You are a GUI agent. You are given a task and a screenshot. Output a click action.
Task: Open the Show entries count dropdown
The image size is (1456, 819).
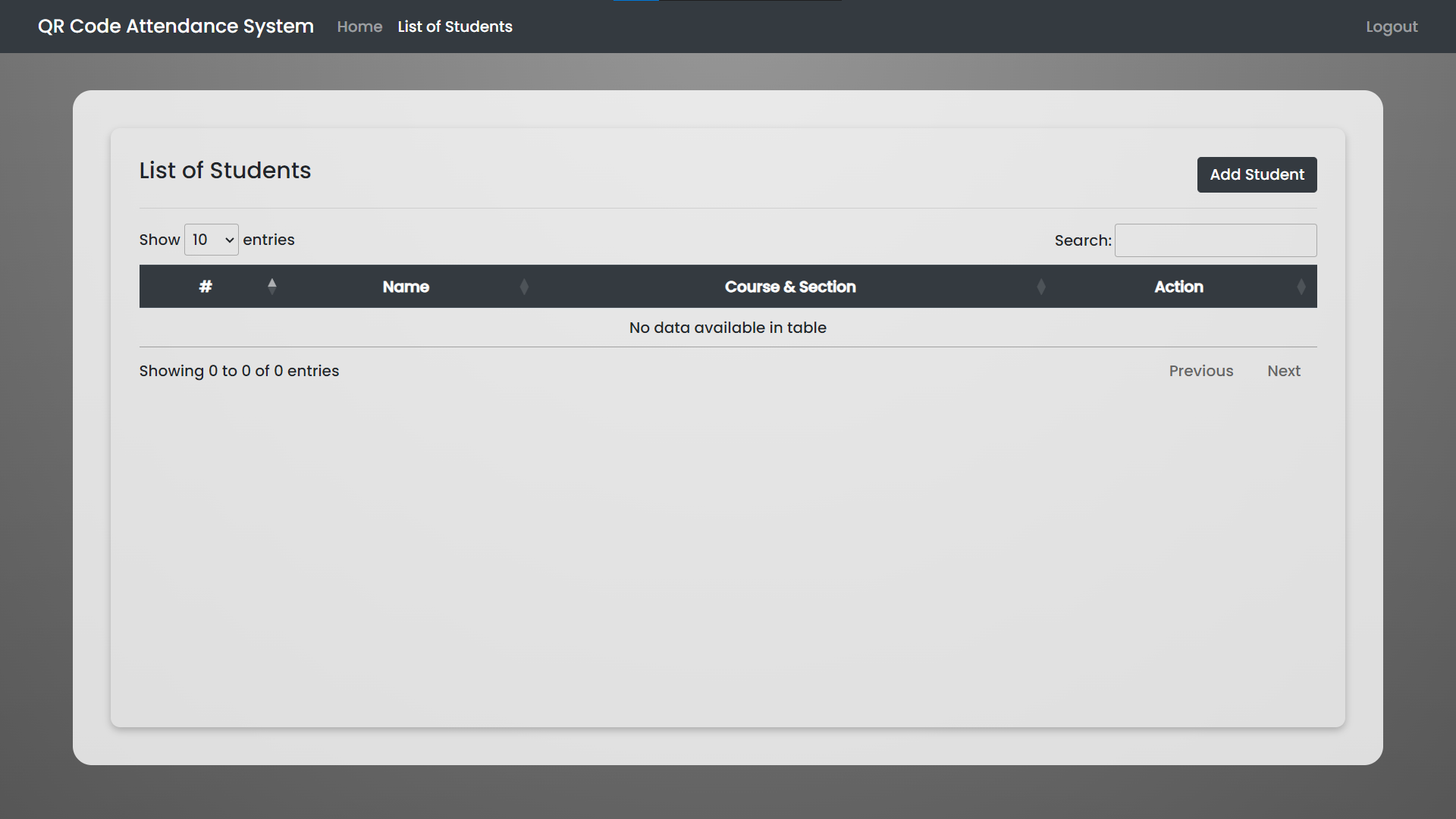[x=212, y=240]
